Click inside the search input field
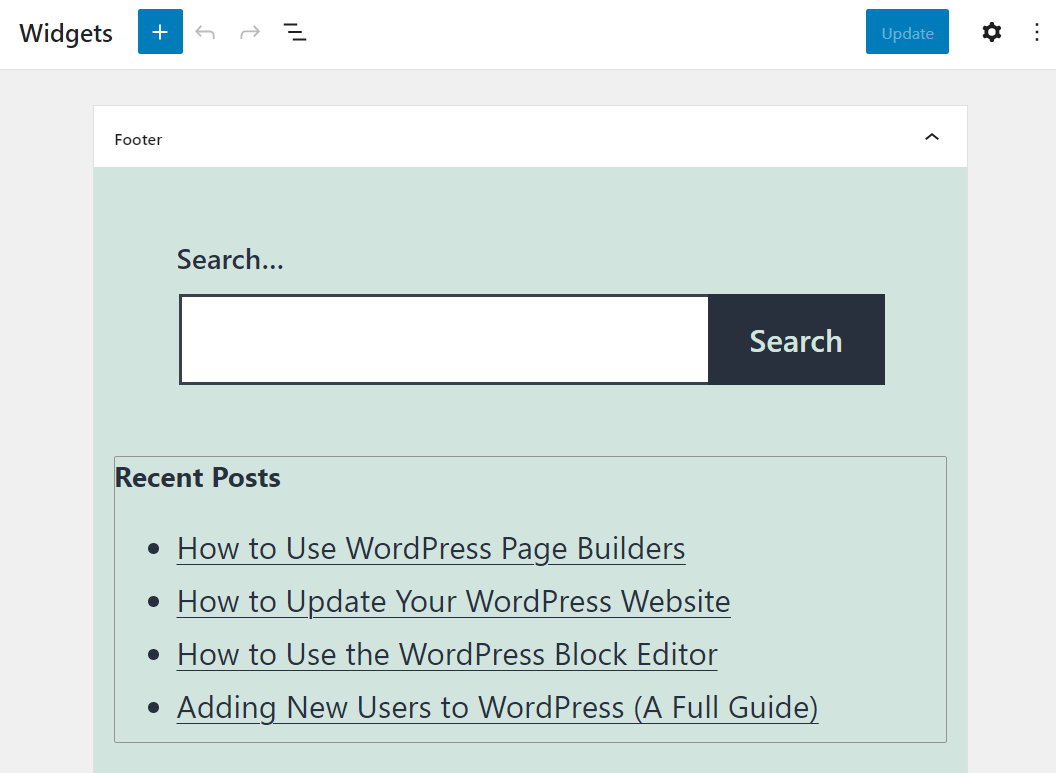Image resolution: width=1056 pixels, height=773 pixels. coord(443,339)
